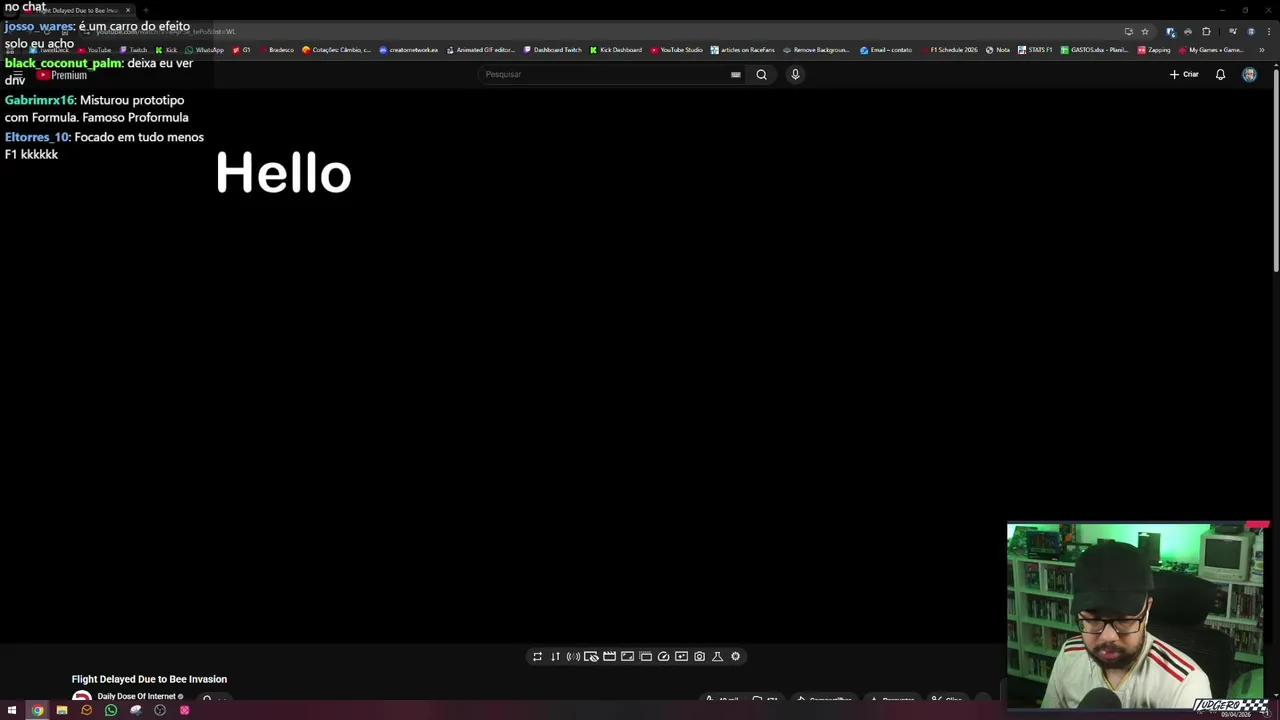Open YouTube notifications bell

pyautogui.click(x=1220, y=74)
